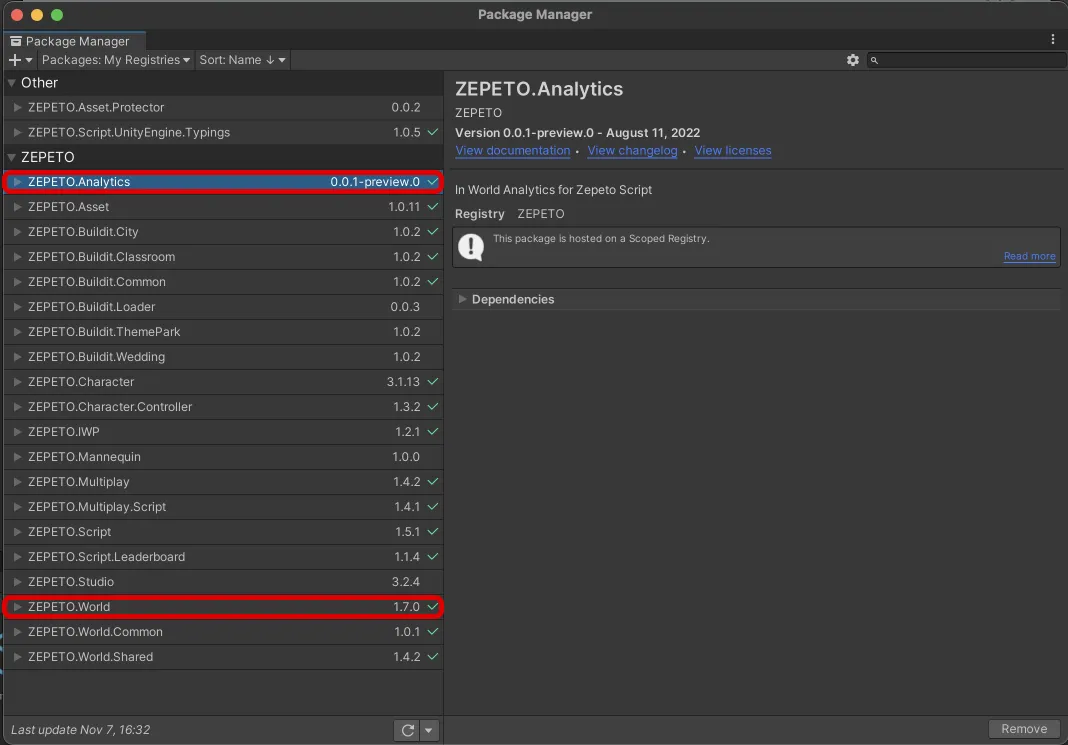
Task: Expand versions arrow for ZEPETO.Analytics
Action: (x=18, y=182)
